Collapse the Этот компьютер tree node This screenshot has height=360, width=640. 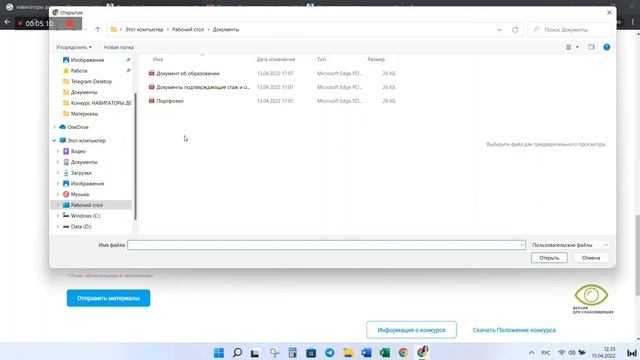(x=54, y=141)
